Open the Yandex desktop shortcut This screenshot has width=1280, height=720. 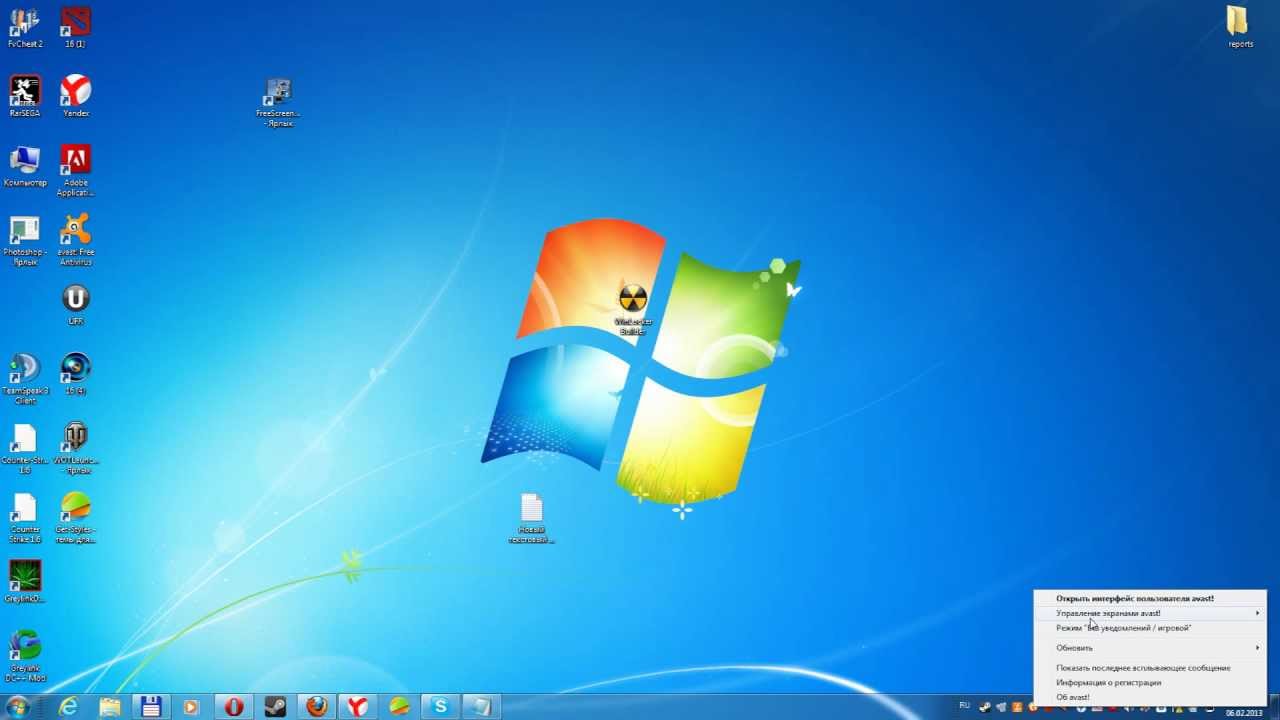click(x=75, y=97)
